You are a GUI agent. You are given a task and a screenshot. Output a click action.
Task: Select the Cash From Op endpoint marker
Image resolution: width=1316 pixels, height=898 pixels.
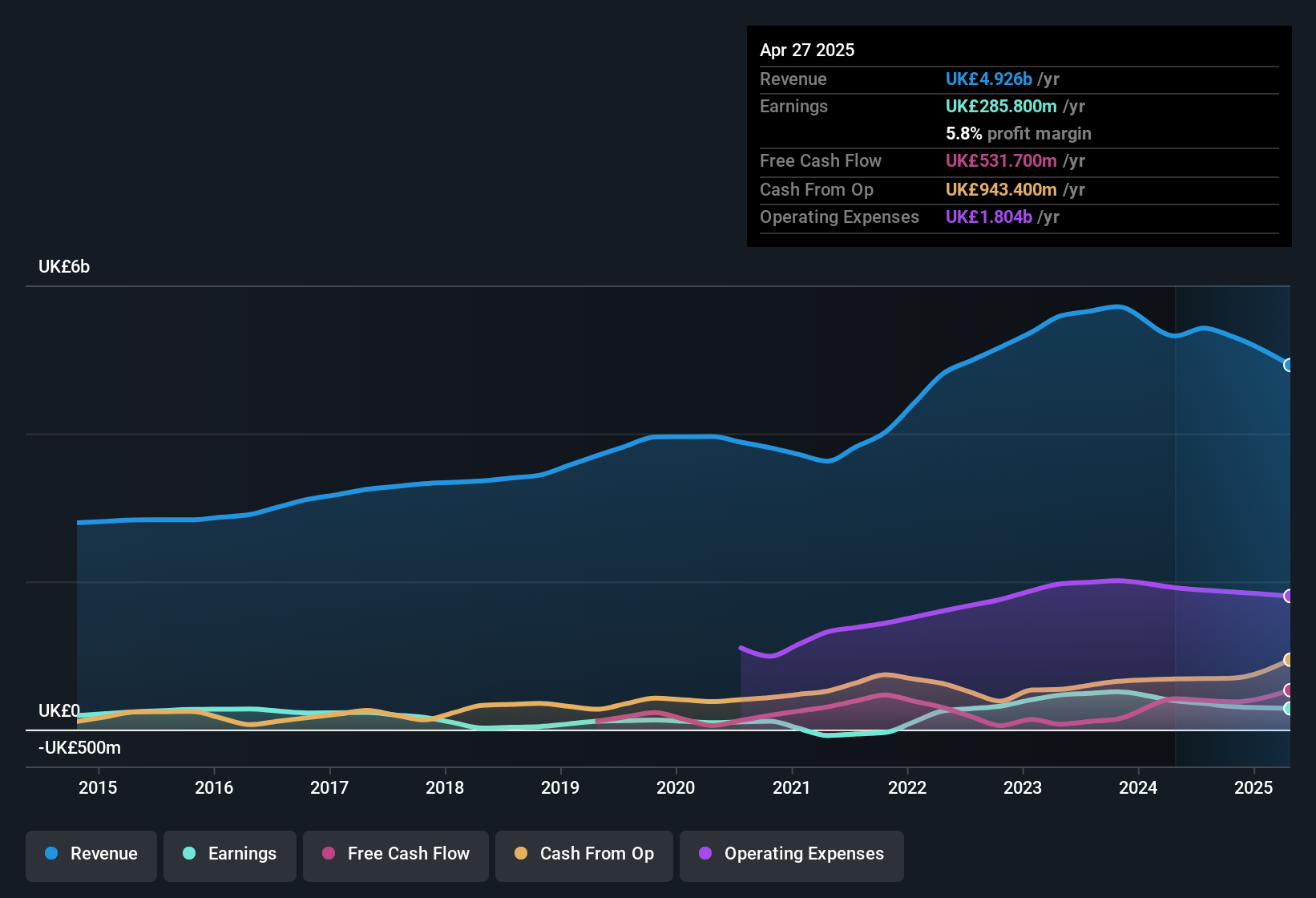(1289, 660)
